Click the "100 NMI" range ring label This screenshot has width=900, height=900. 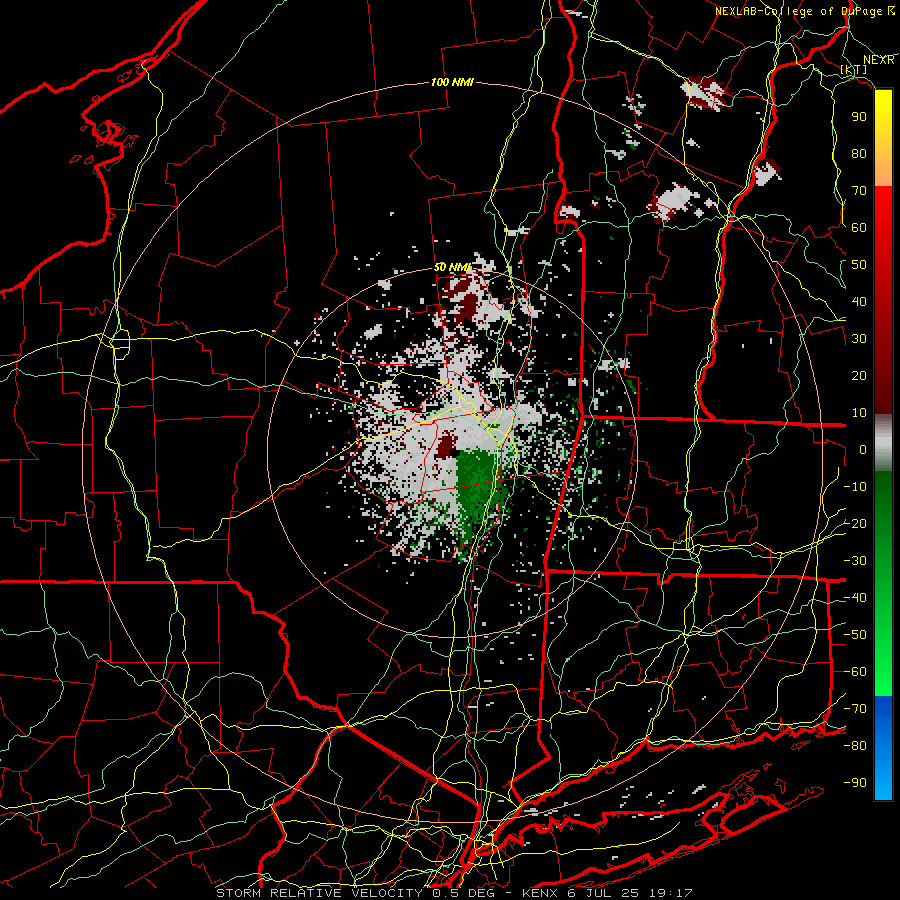[452, 82]
